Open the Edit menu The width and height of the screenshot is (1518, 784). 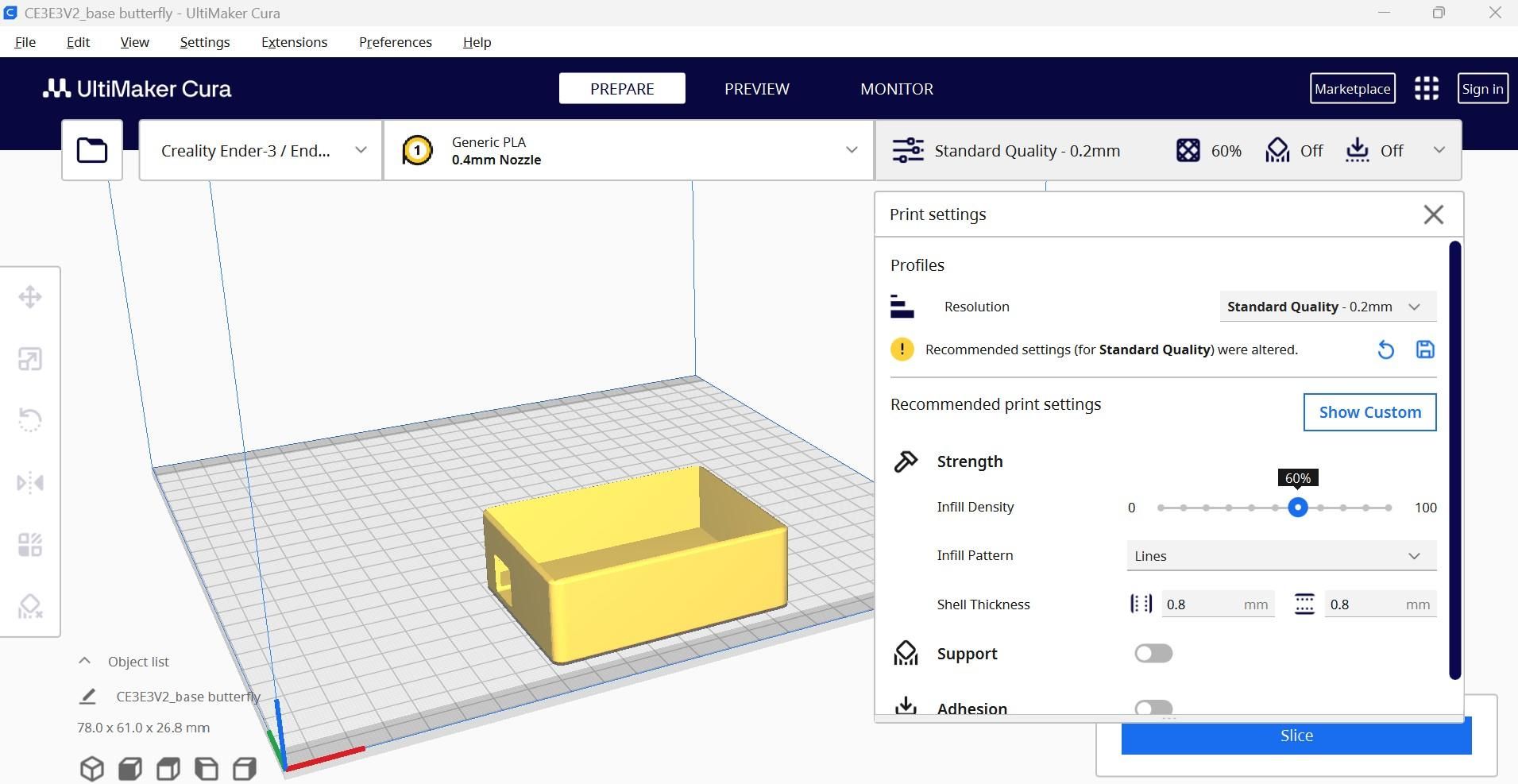click(78, 42)
